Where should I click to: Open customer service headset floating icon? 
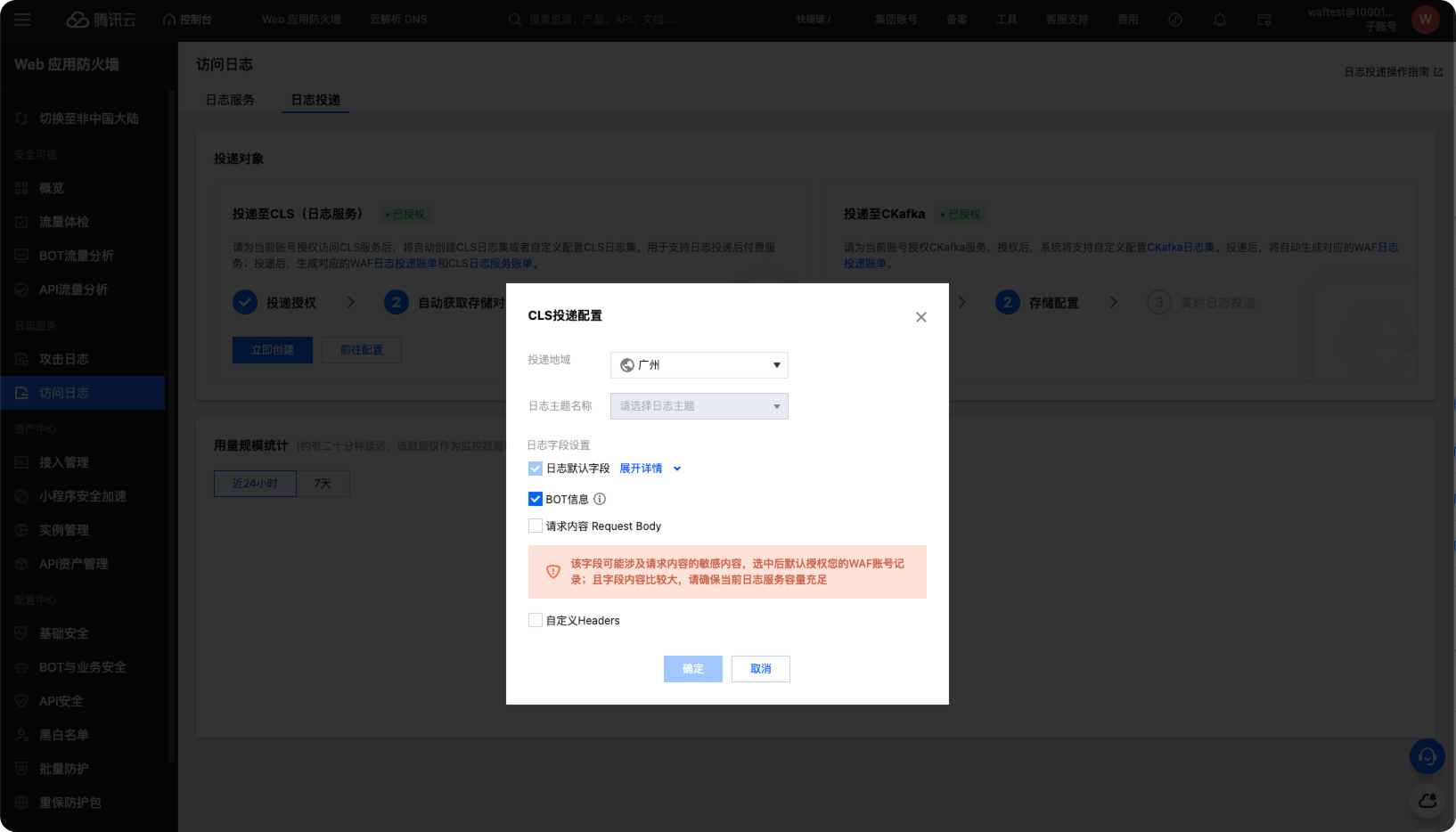pyautogui.click(x=1427, y=756)
